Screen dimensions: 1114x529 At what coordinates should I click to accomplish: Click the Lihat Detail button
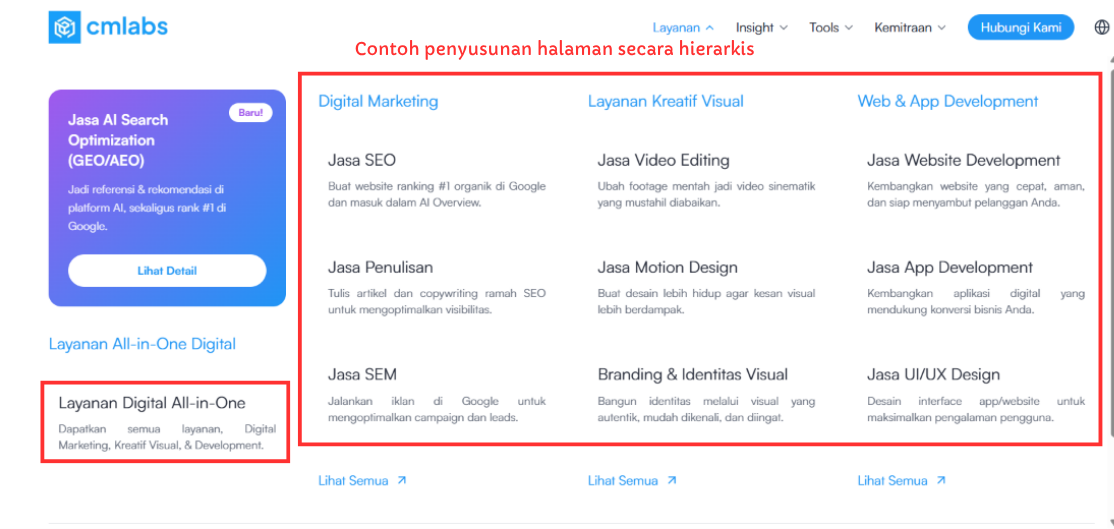click(167, 271)
